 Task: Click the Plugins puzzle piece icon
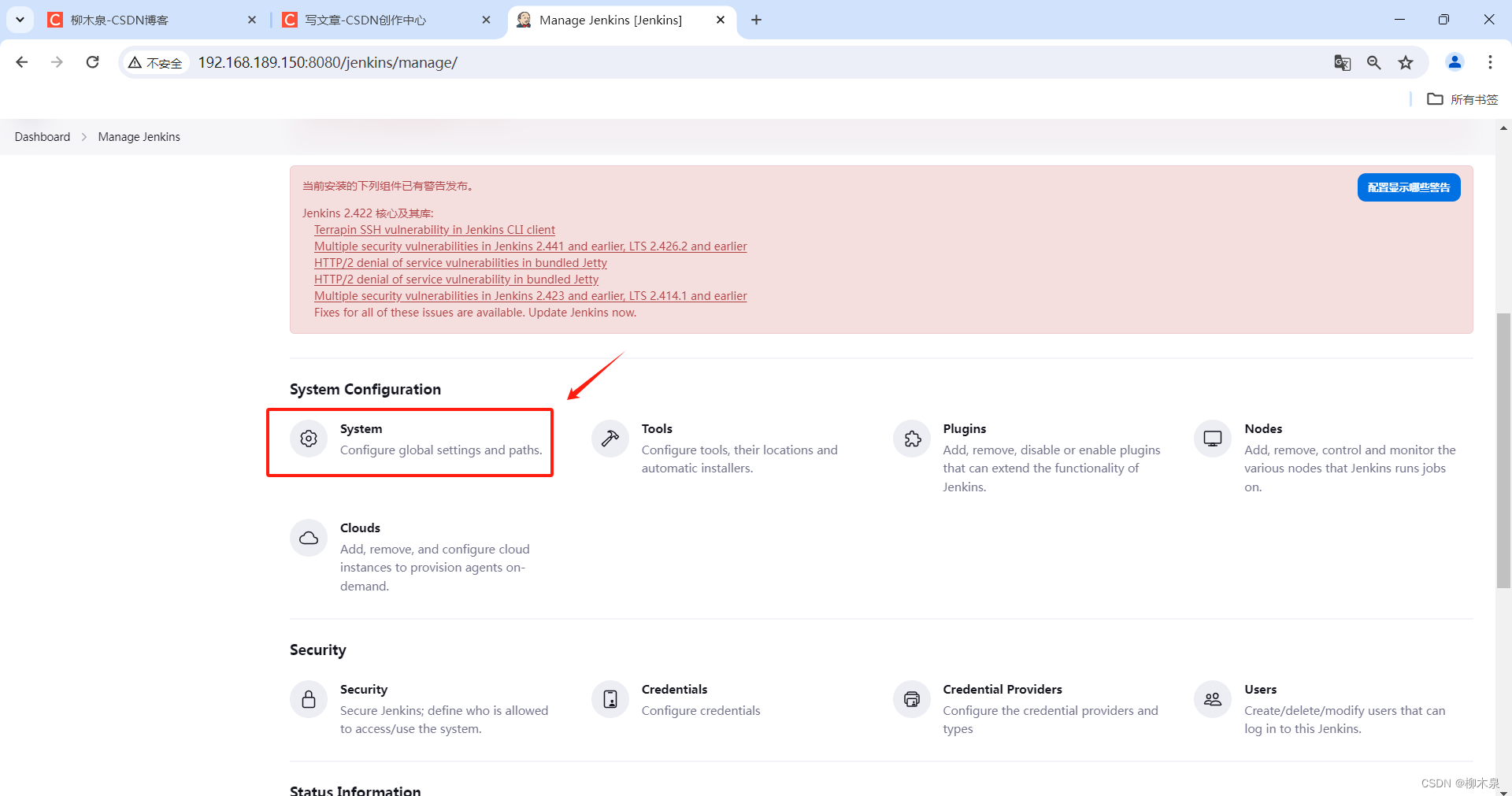pyautogui.click(x=912, y=439)
